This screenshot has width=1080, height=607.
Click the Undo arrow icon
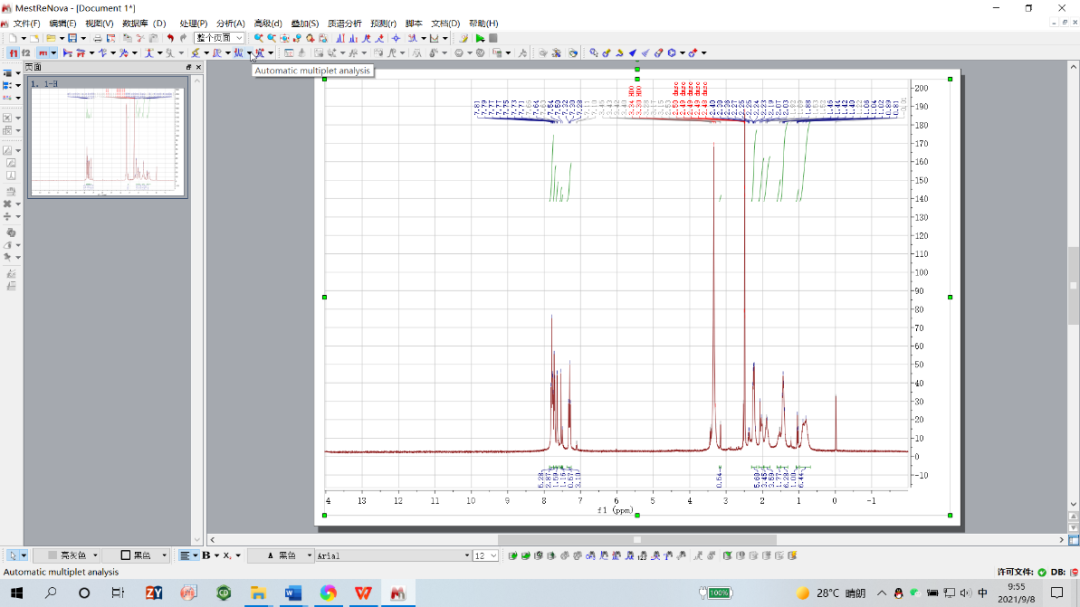tap(170, 38)
